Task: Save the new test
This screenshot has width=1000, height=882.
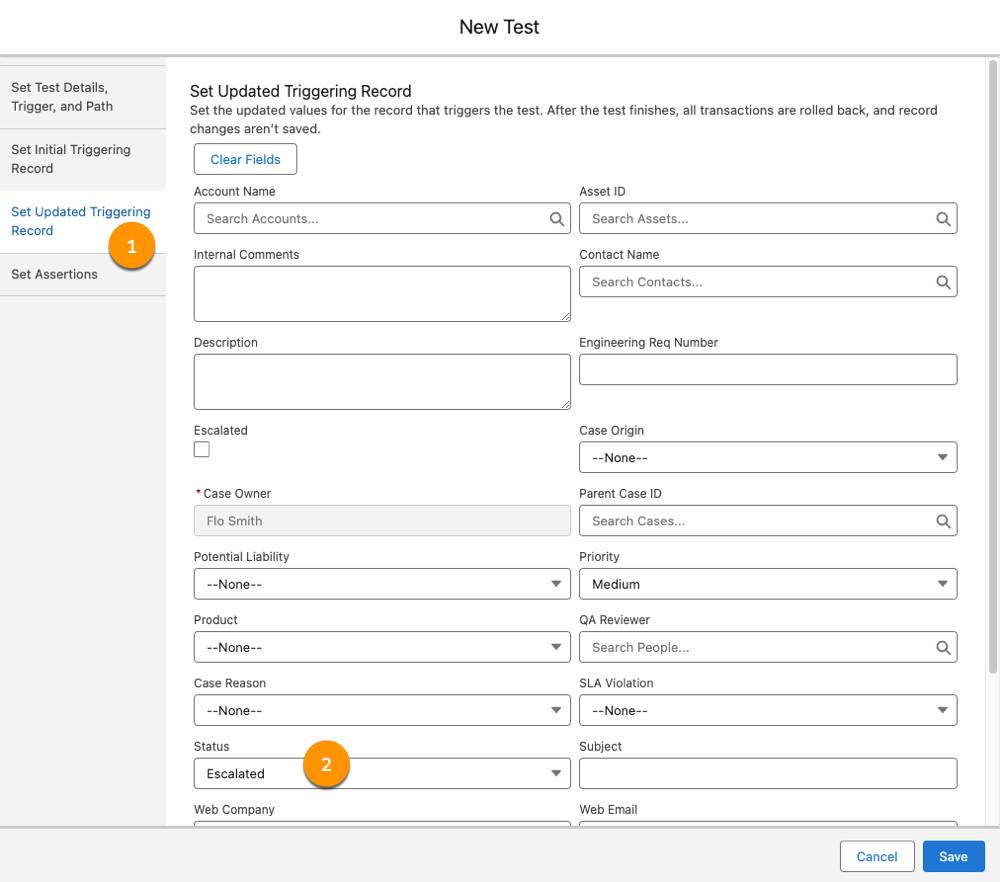Action: [953, 856]
